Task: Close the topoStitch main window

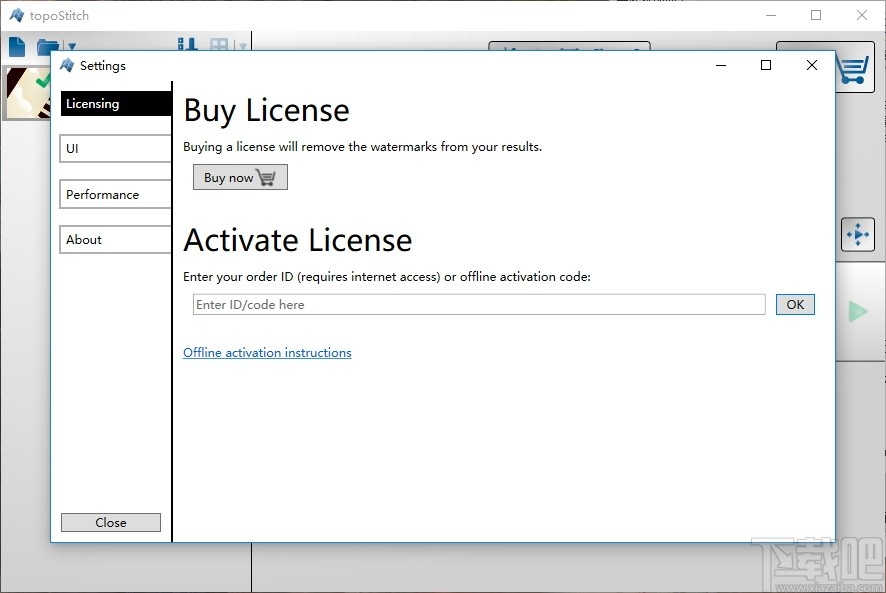Action: (x=862, y=15)
